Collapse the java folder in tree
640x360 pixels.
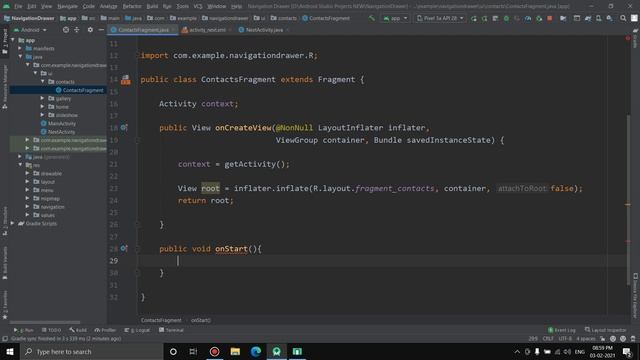(20, 57)
